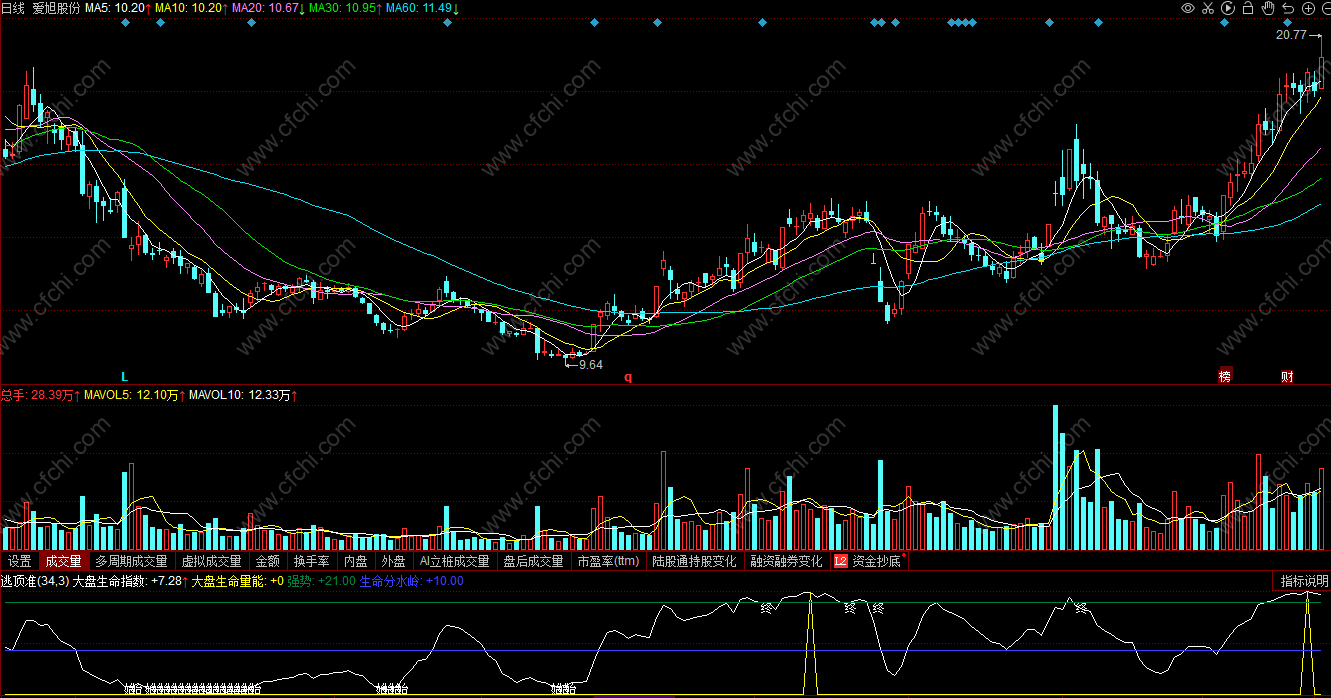Open the red 财 badge marker
This screenshot has height=698, width=1331.
pyautogui.click(x=1287, y=376)
